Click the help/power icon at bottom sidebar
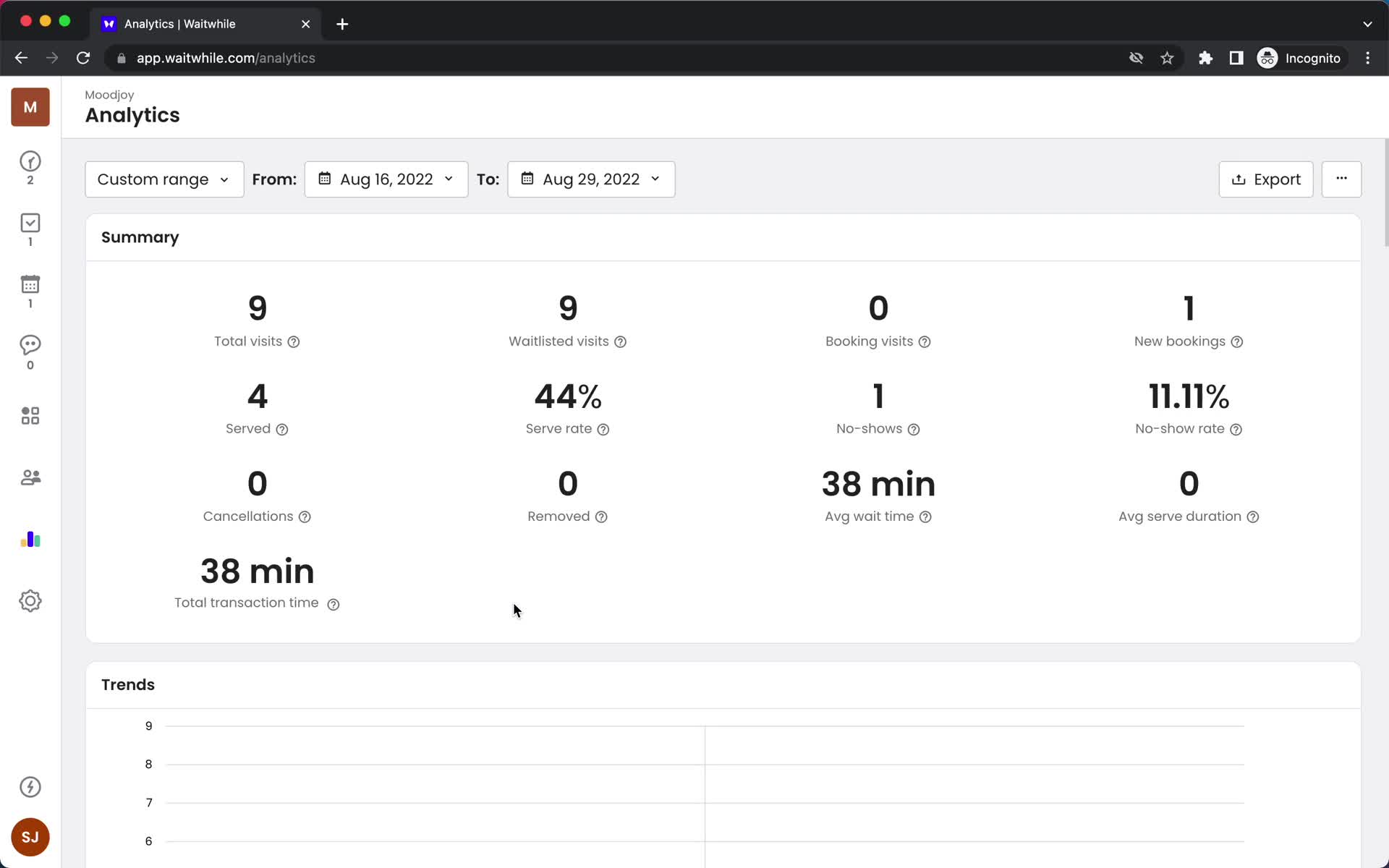 coord(30,787)
